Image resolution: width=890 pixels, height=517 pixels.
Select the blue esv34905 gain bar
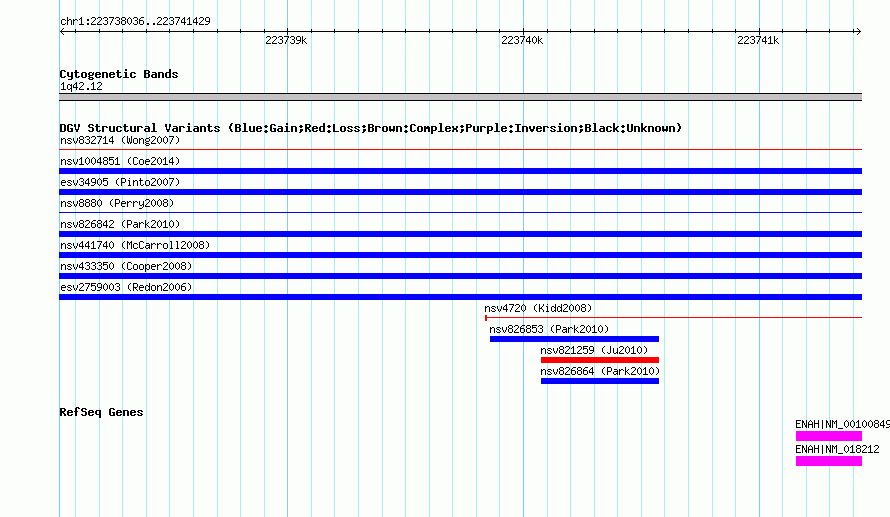pos(460,192)
